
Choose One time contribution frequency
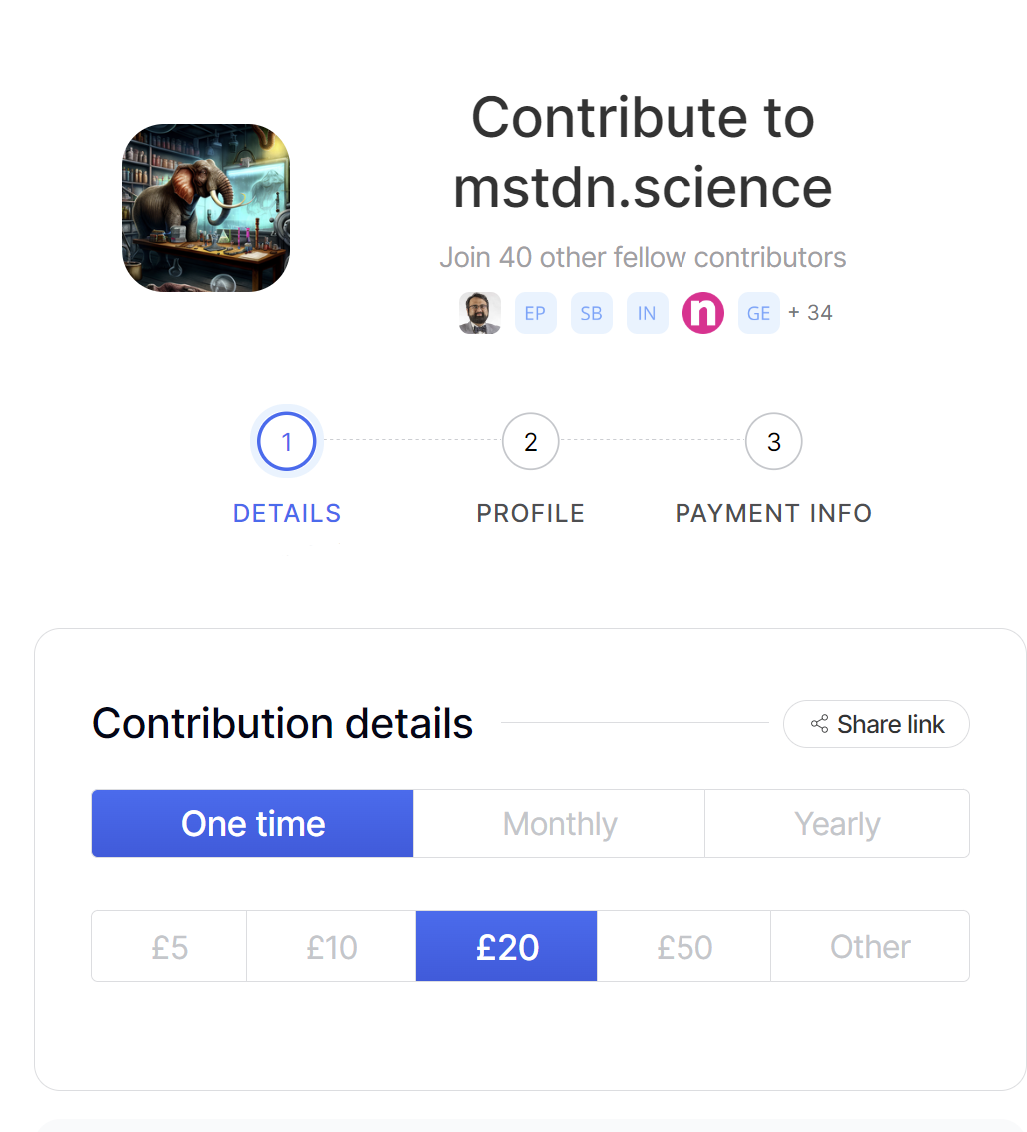[253, 824]
